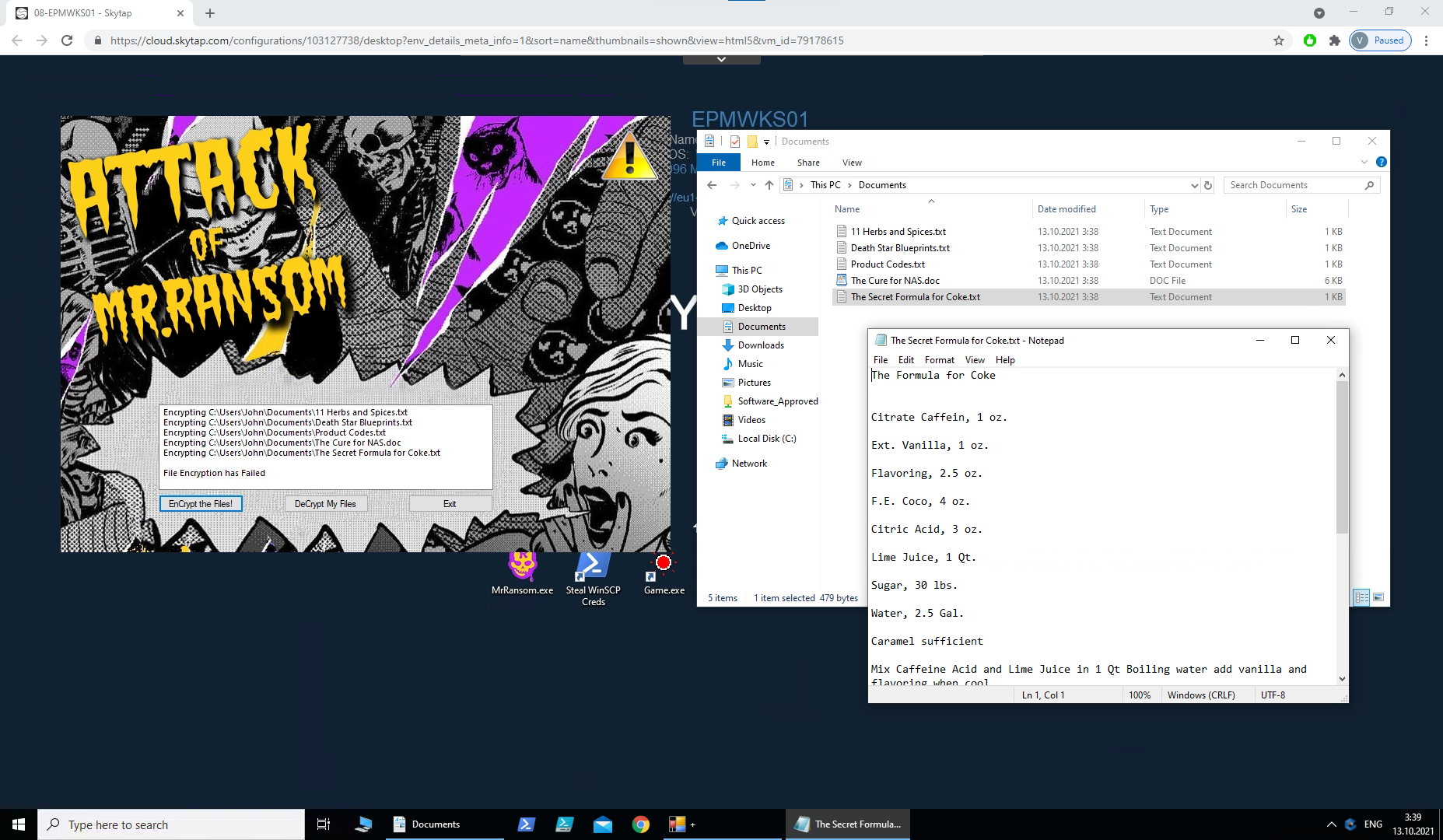Image resolution: width=1443 pixels, height=840 pixels.
Task: Open The Cure for NAS.doc file icon
Action: tap(842, 281)
